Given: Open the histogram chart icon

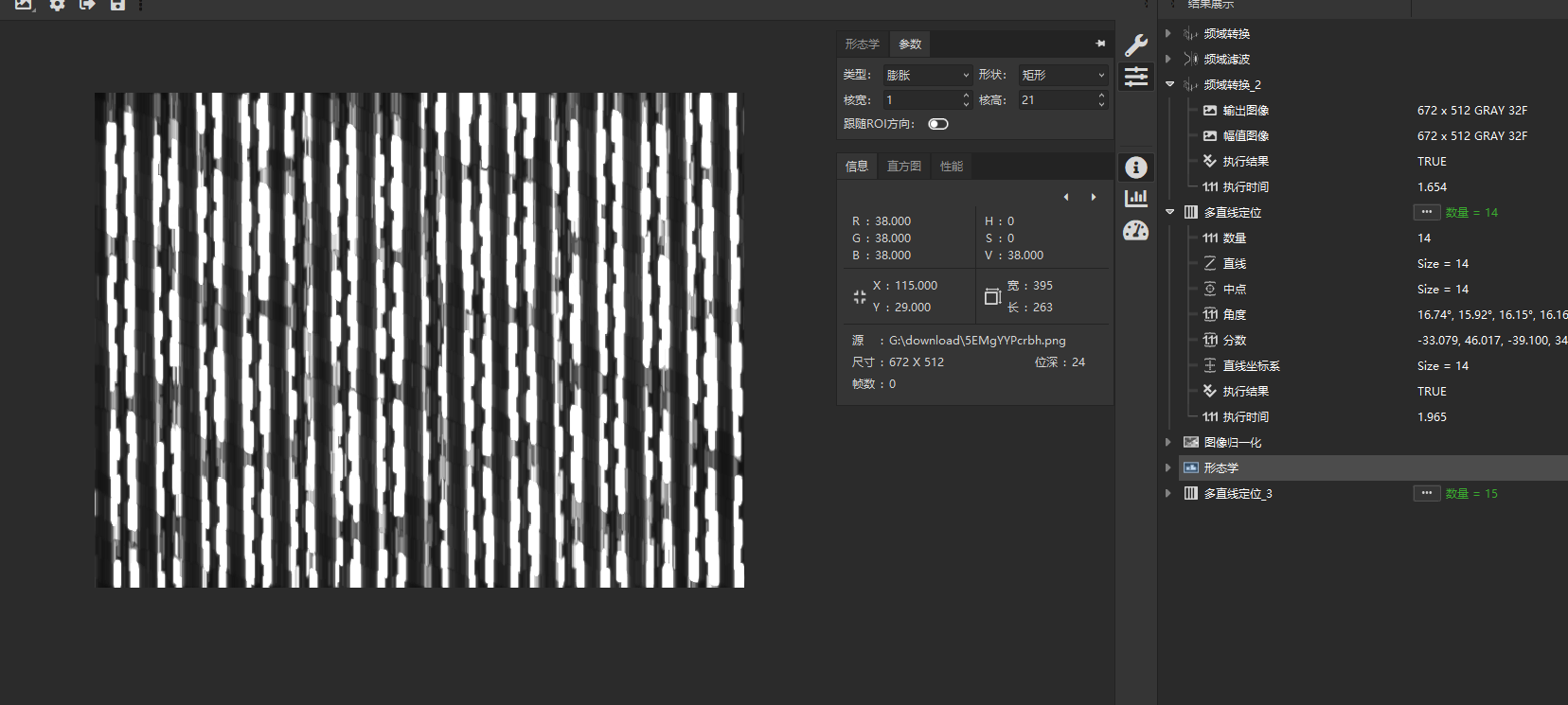Looking at the screenshot, I should coord(1136,198).
